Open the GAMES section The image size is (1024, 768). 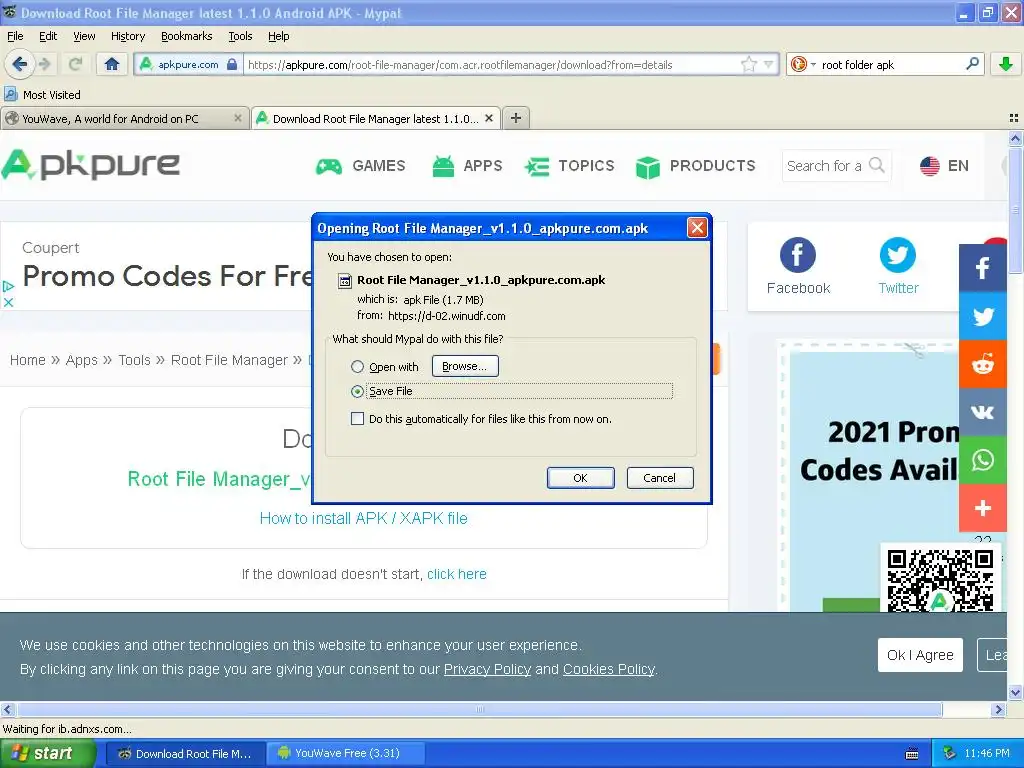(360, 166)
